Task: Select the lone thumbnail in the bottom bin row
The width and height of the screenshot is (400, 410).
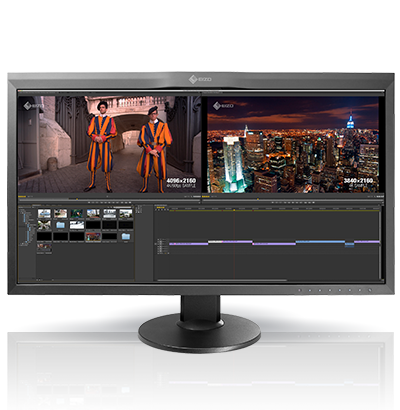Action: 44,247
